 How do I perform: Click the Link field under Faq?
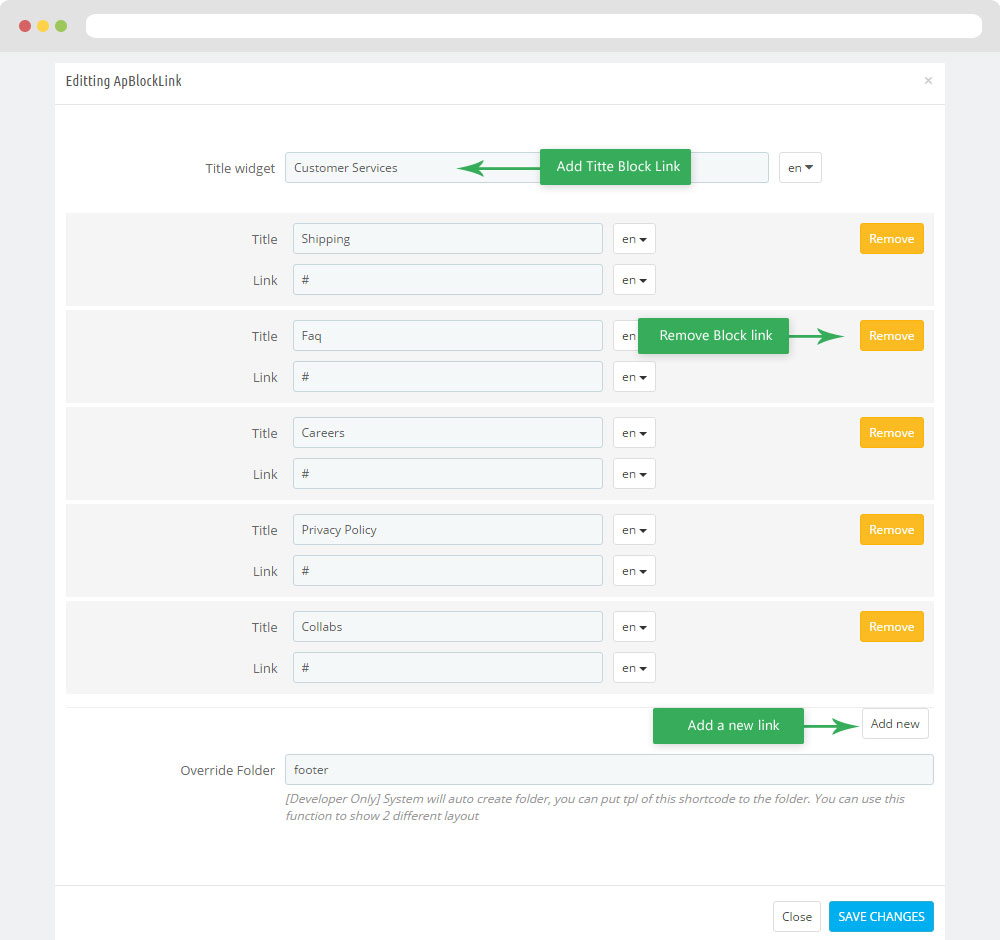coord(448,376)
